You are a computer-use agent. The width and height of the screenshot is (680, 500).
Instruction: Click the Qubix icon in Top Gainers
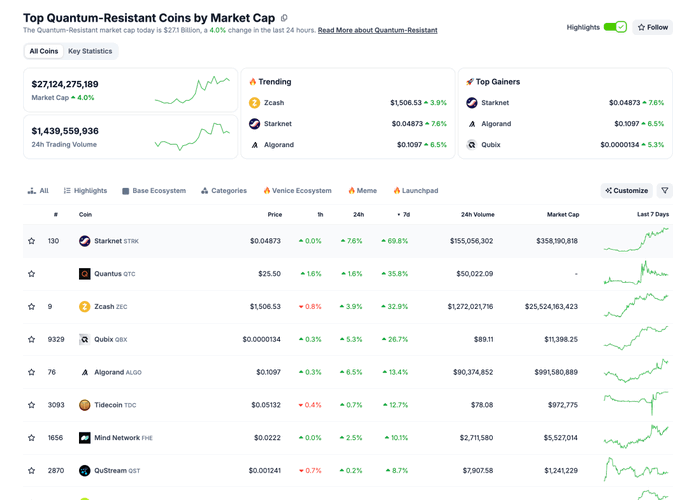pos(471,145)
